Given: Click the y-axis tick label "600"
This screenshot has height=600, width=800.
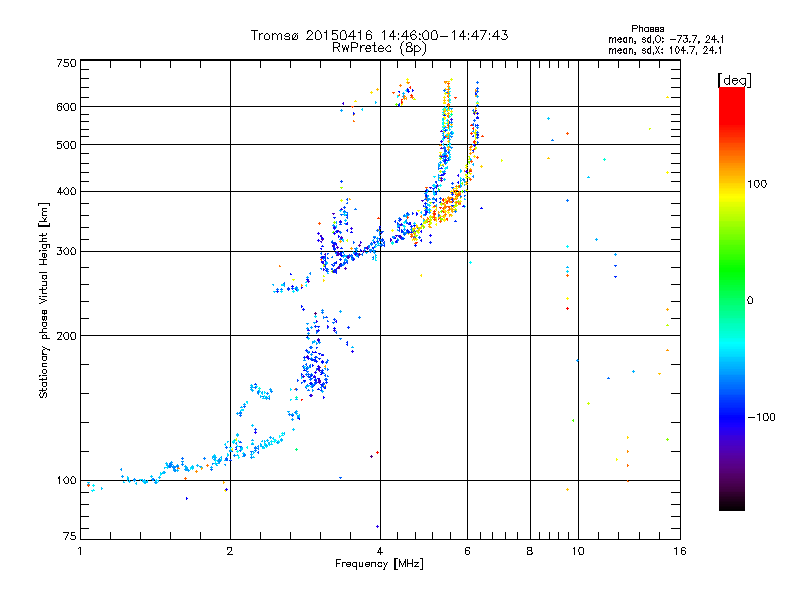Looking at the screenshot, I should coord(66,107).
